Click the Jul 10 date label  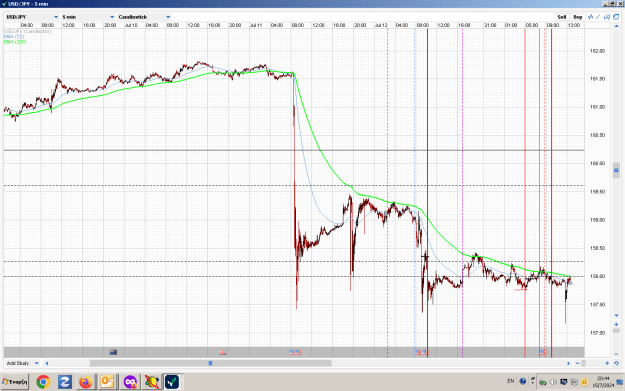(131, 25)
